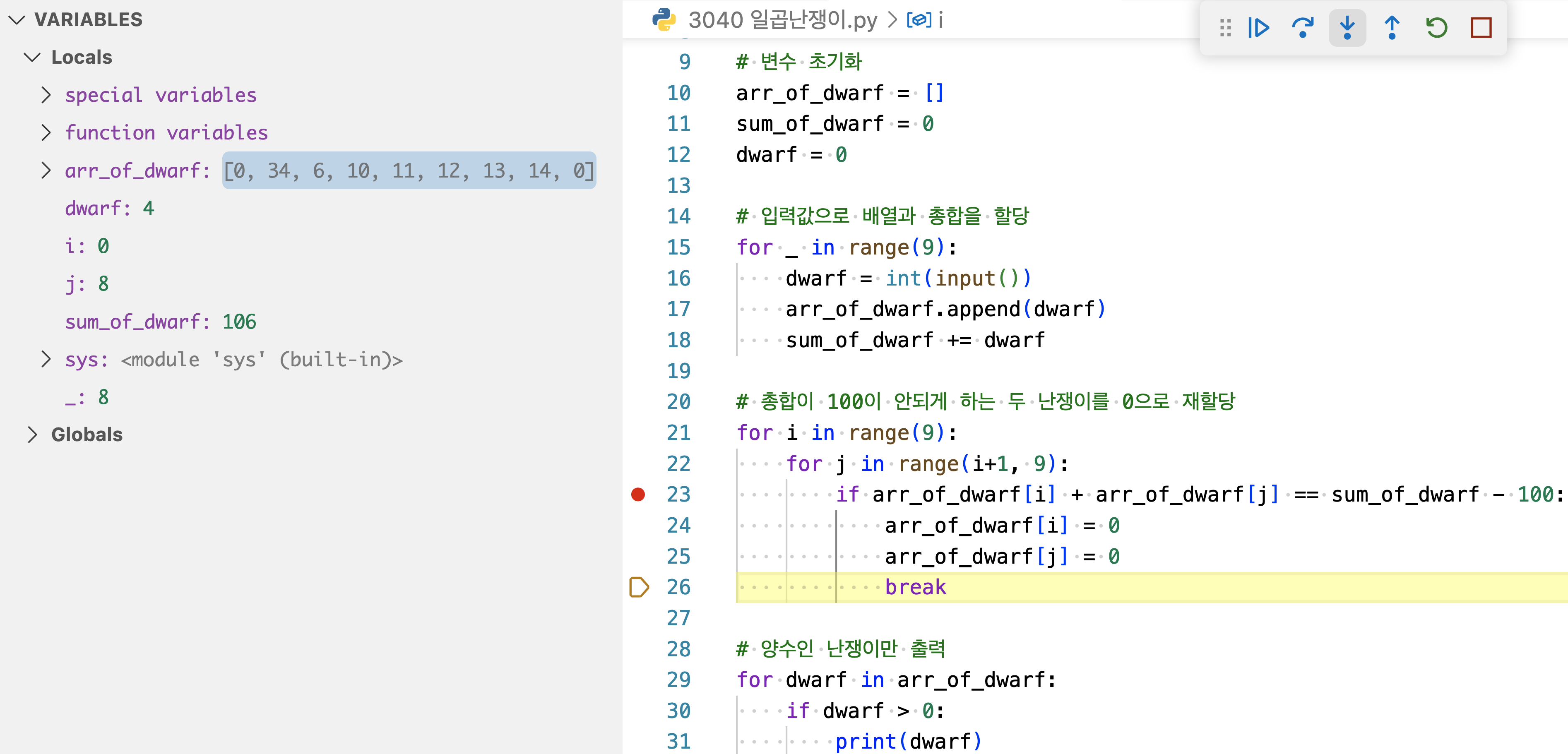Open breadcrumb item '3040 일곱난쟁이.py'
Screen dimensions: 1568x754
coord(782,19)
